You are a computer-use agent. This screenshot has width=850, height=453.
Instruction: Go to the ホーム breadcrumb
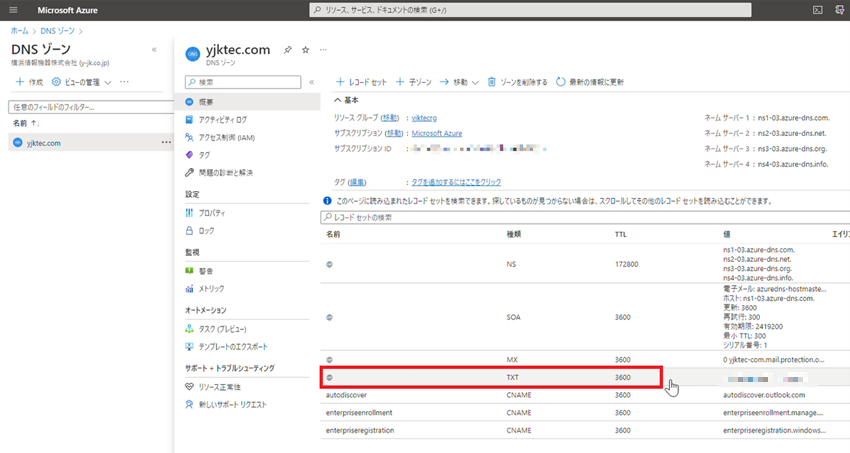(20, 31)
